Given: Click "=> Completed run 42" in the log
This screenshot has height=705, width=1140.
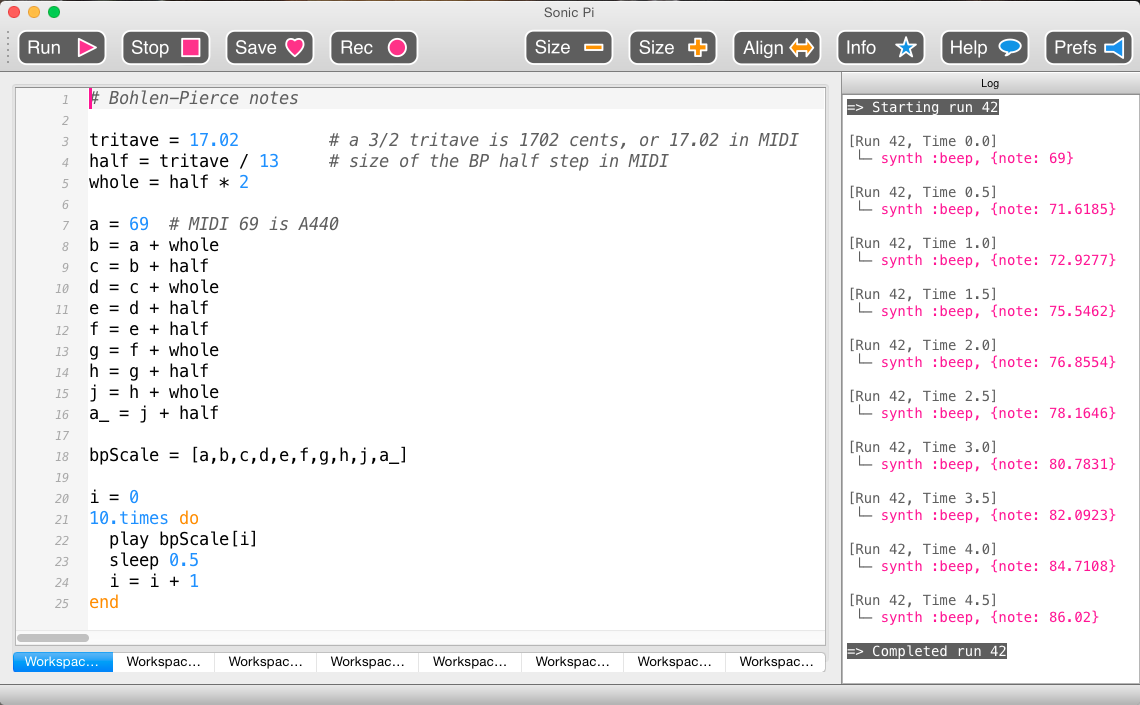Looking at the screenshot, I should pos(927,651).
